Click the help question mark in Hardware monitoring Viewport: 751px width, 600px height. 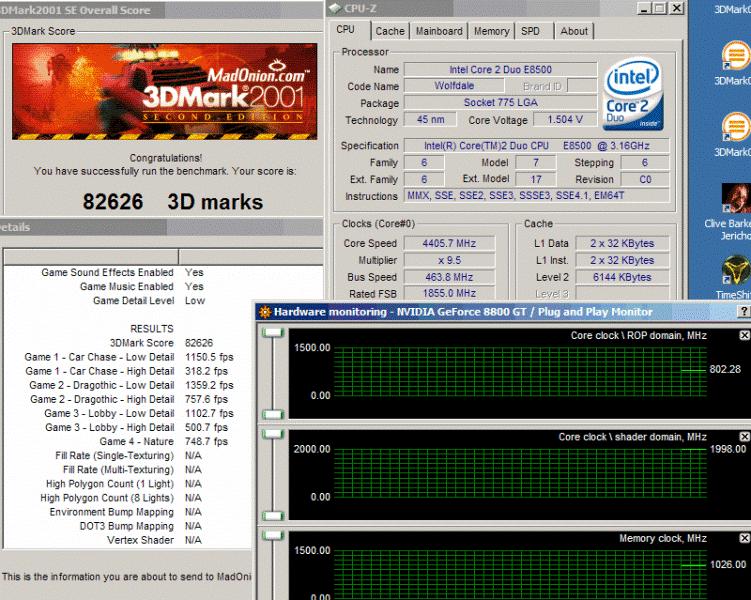[x=744, y=312]
